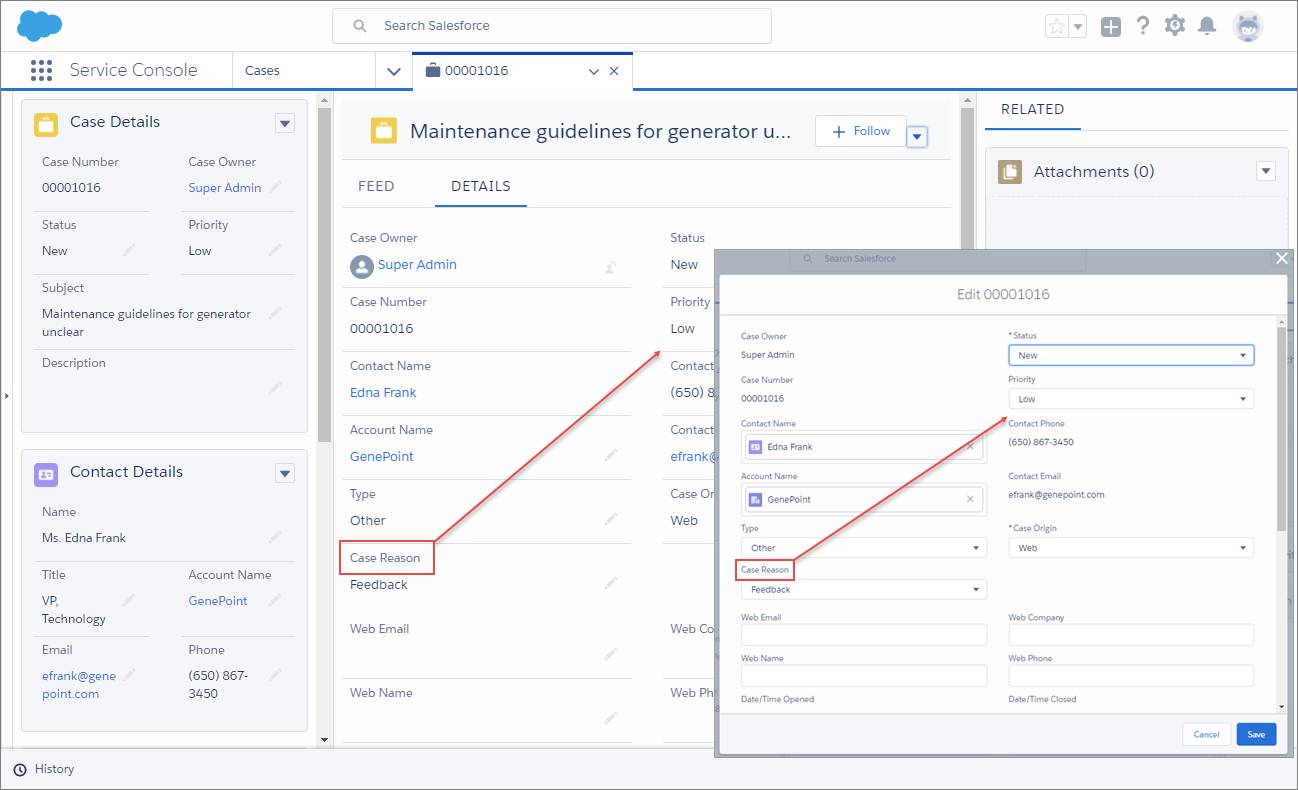Edit the Type field pencil icon
Screen dimensions: 1298x790
[610, 520]
